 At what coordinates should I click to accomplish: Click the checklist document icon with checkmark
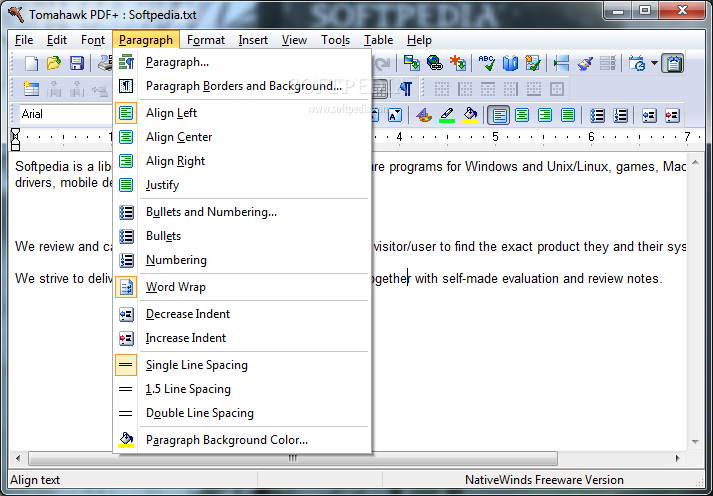tap(532, 63)
